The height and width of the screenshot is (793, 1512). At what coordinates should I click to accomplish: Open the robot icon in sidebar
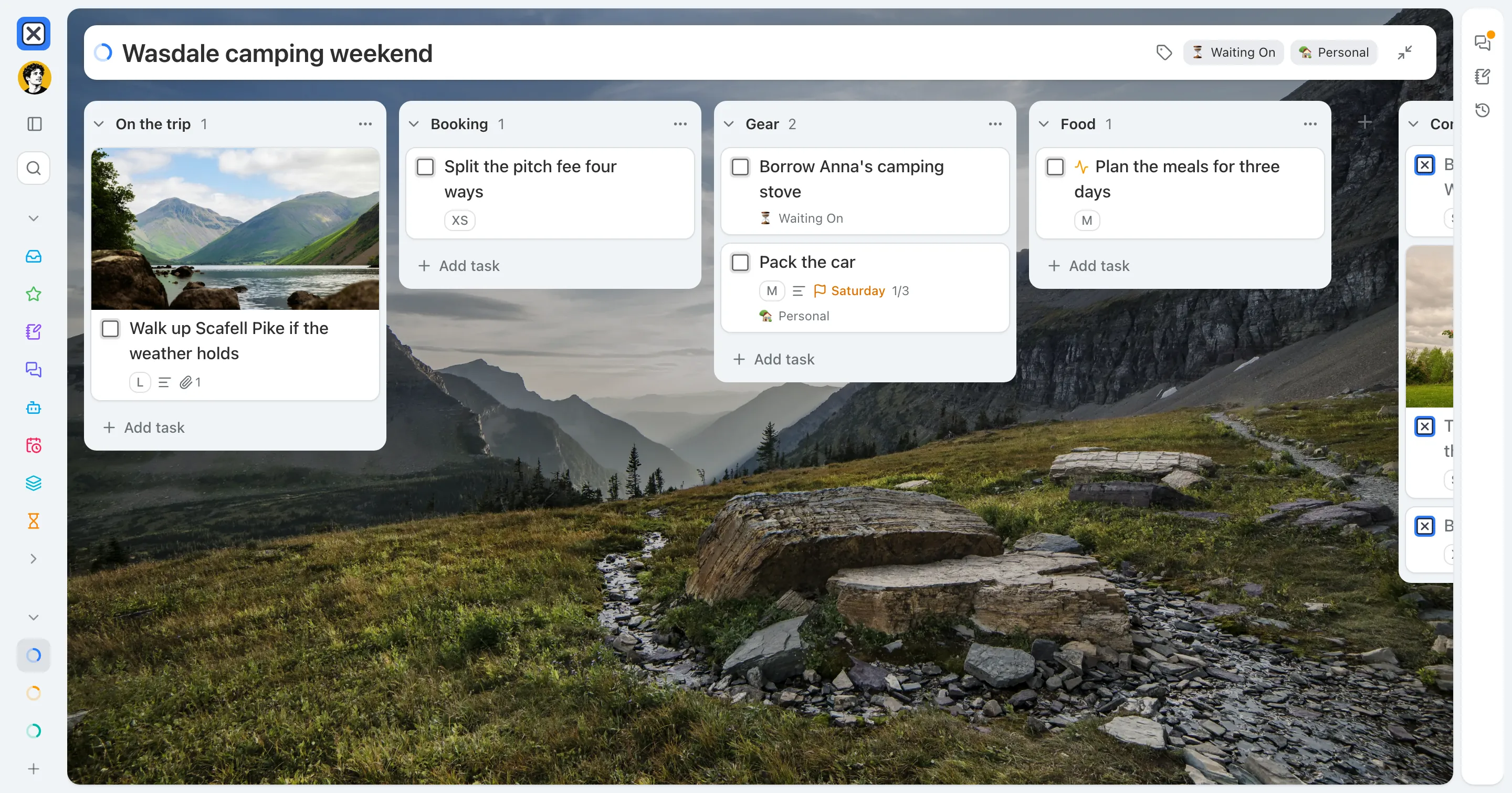tap(34, 408)
